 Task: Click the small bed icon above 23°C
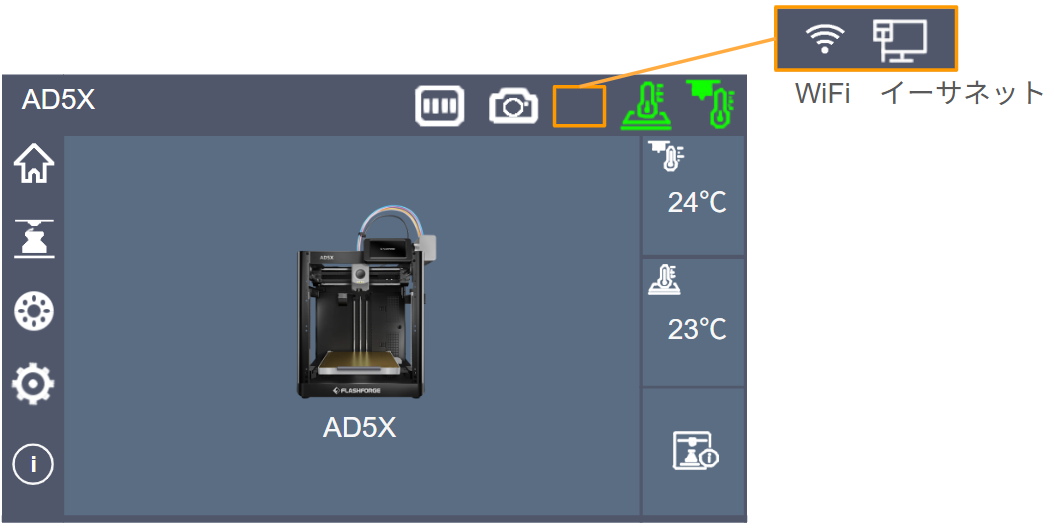[665, 280]
